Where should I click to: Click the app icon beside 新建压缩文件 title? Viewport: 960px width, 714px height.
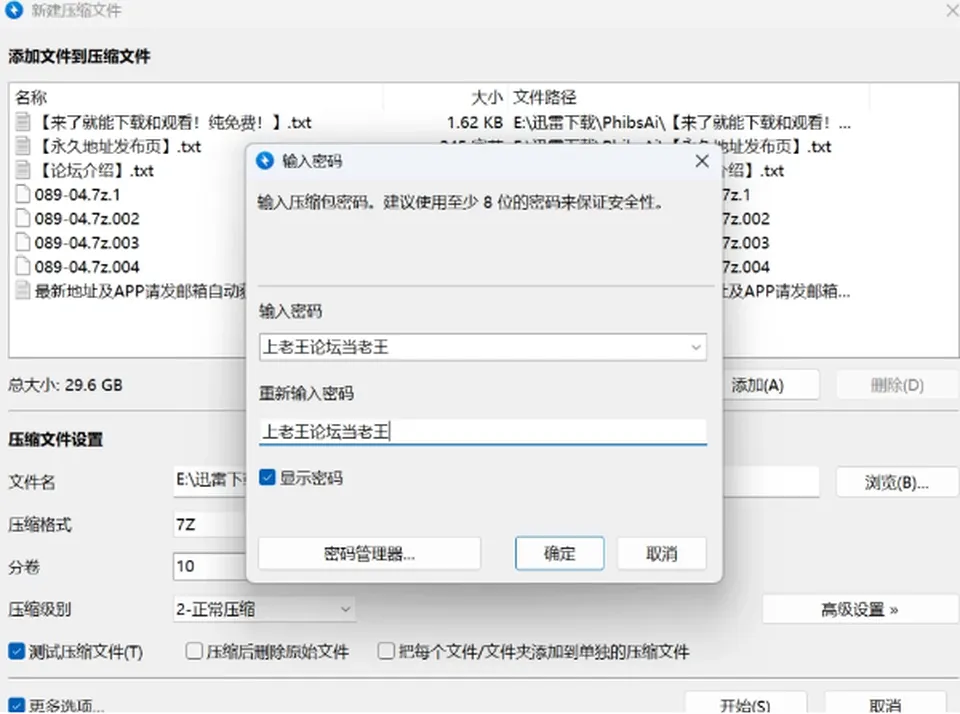[13, 10]
